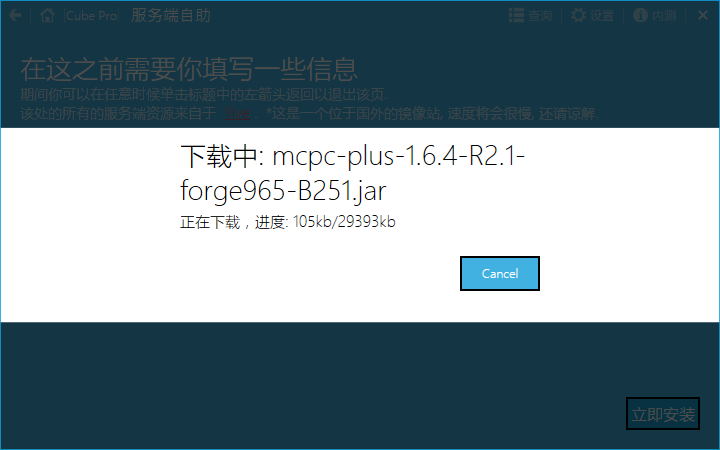
Task: Go to the home icon
Action: (x=47, y=15)
